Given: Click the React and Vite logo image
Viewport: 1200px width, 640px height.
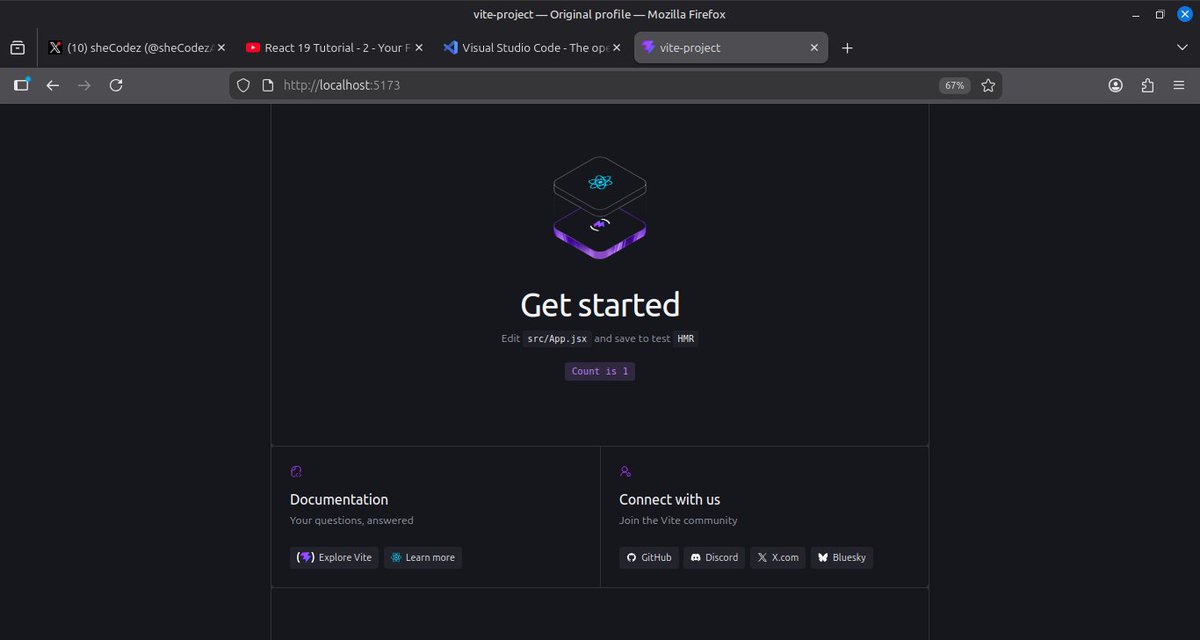Looking at the screenshot, I should coord(600,207).
